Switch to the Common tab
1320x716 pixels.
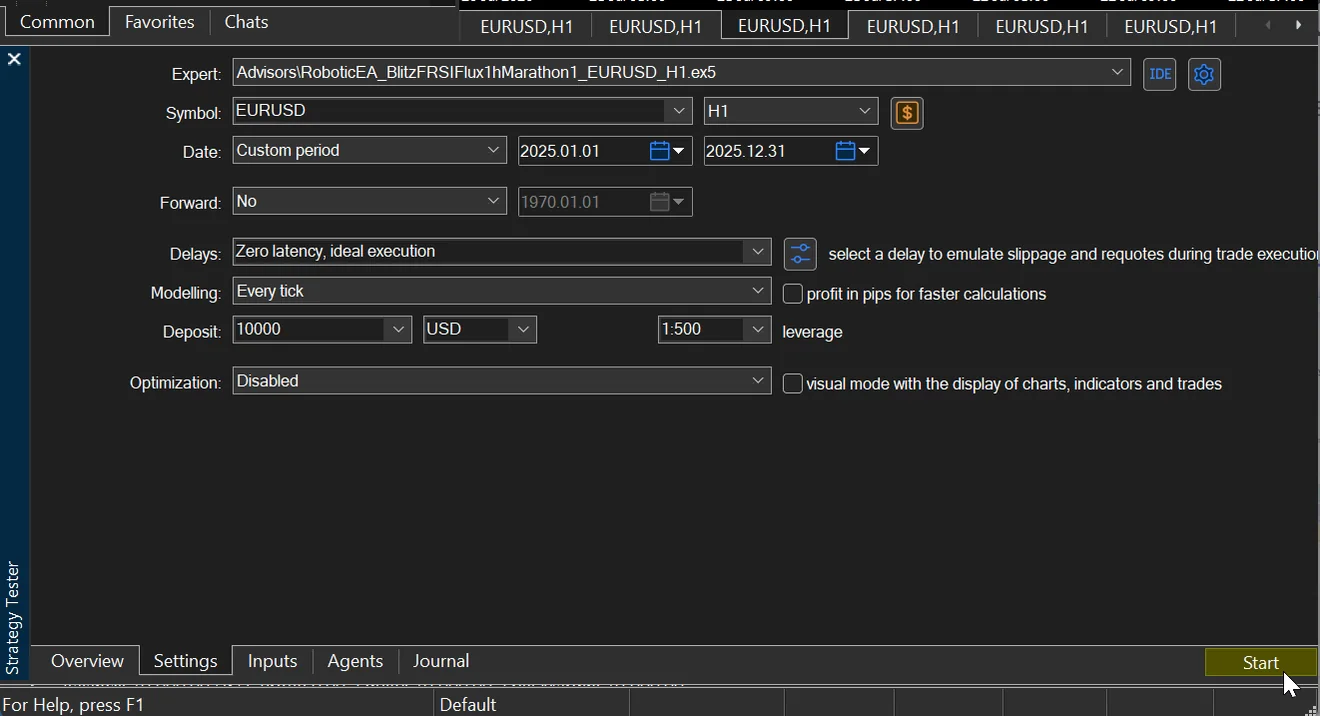(57, 22)
